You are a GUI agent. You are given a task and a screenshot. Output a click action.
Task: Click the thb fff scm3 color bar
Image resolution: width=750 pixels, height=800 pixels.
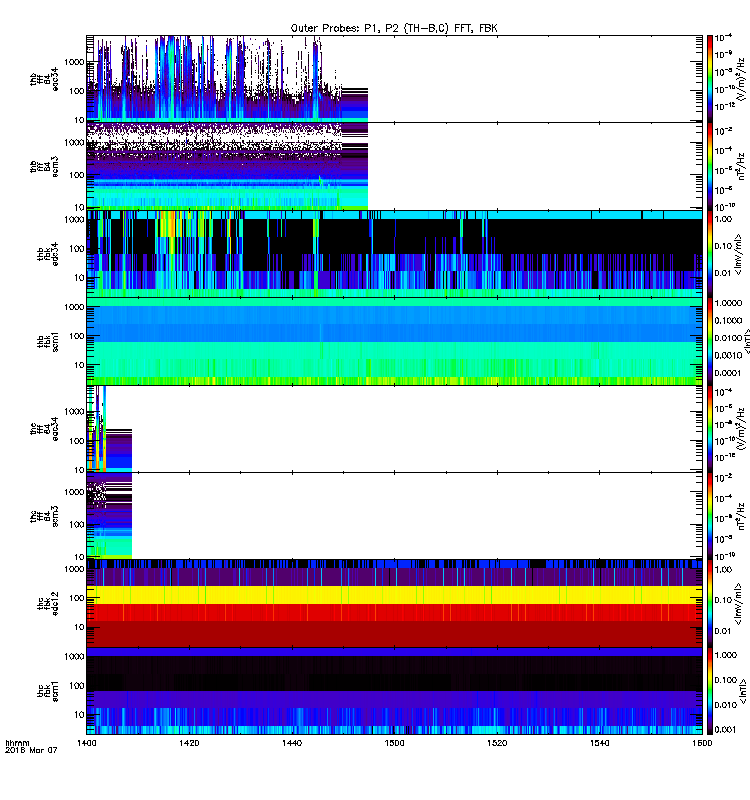709,166
